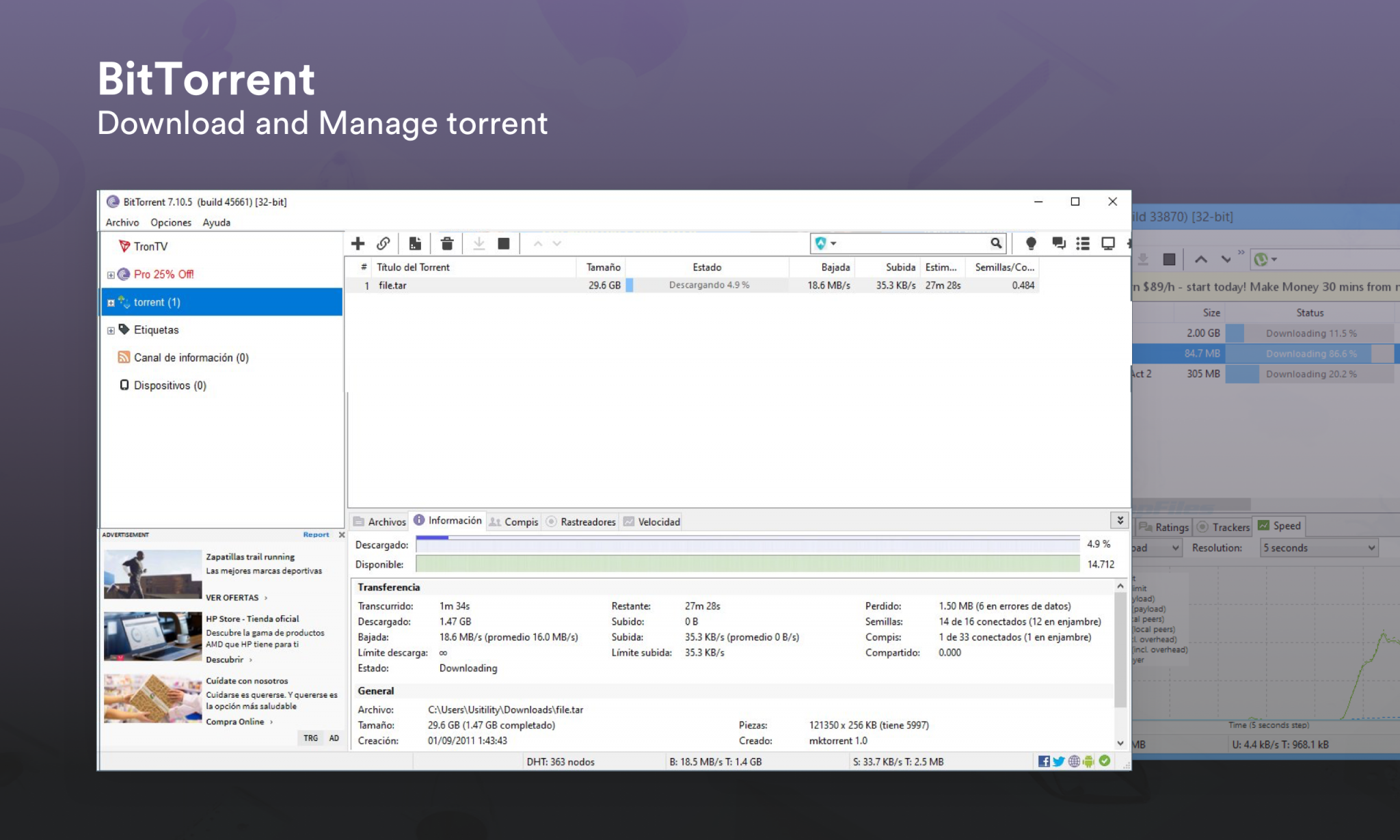Click the Stop torrent square icon
This screenshot has height=840, width=1400.
(x=504, y=243)
